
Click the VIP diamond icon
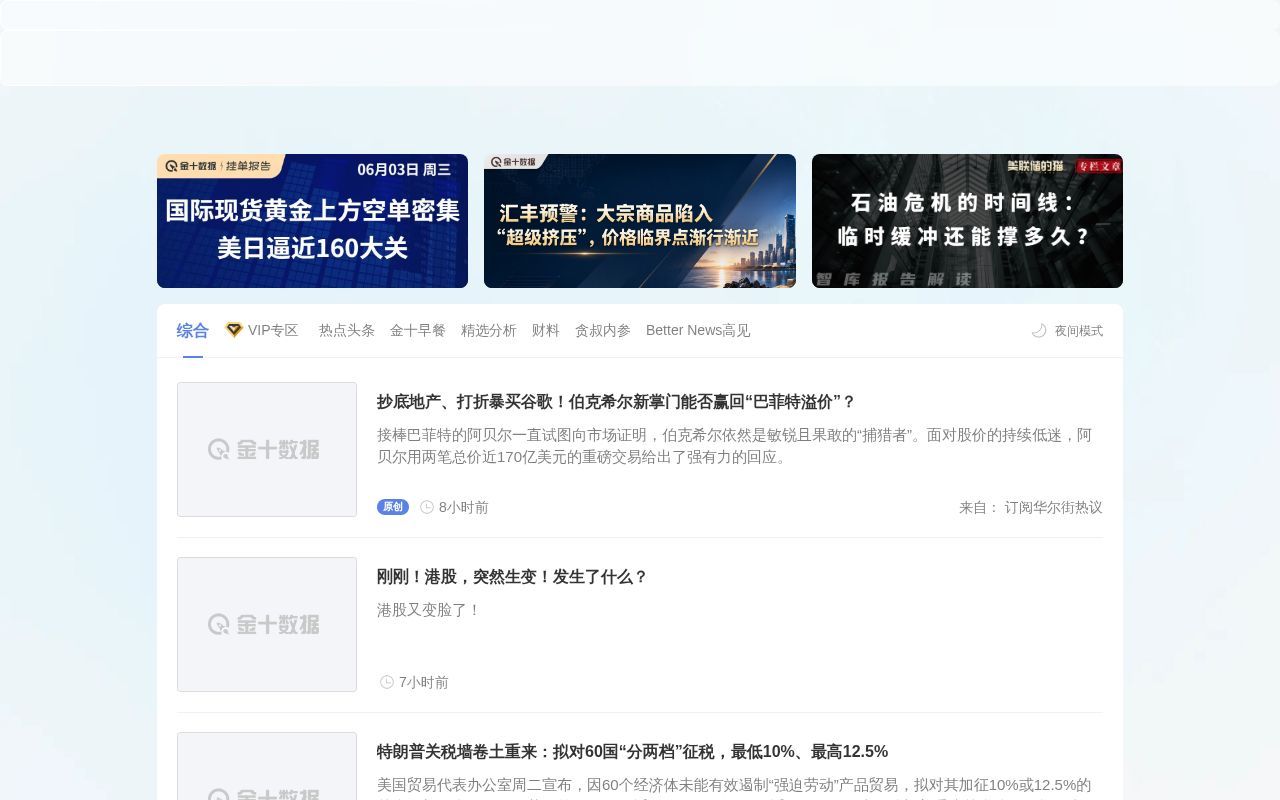234,330
